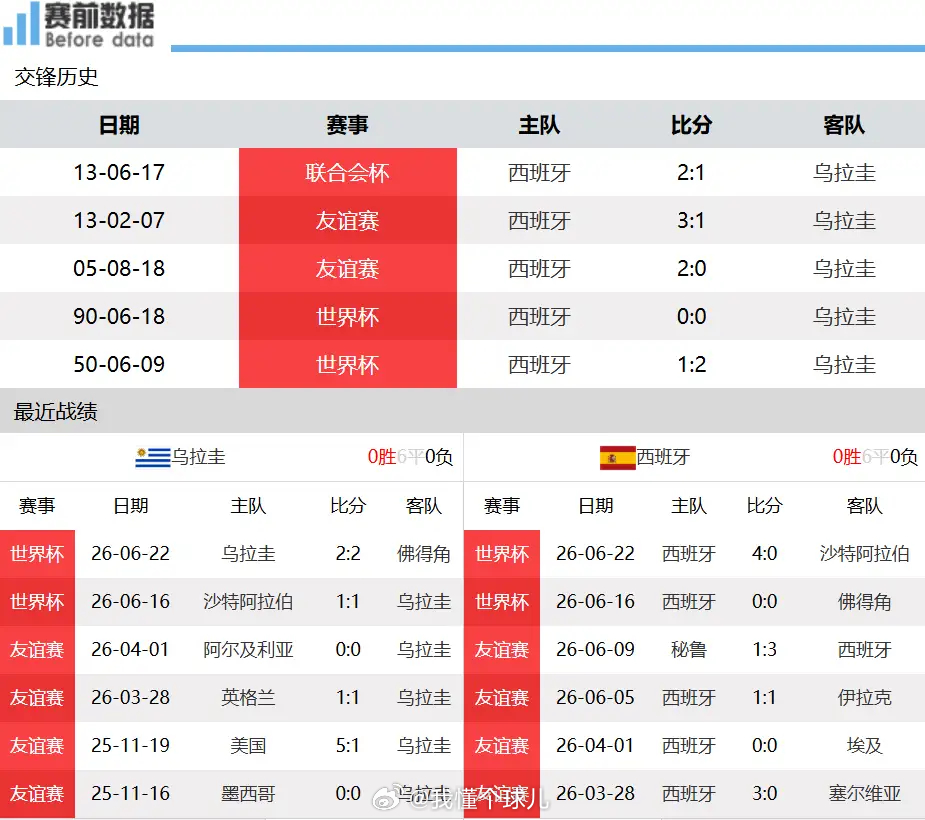
Task: Click 秘鲁 in Spain's recent results
Action: (x=688, y=650)
